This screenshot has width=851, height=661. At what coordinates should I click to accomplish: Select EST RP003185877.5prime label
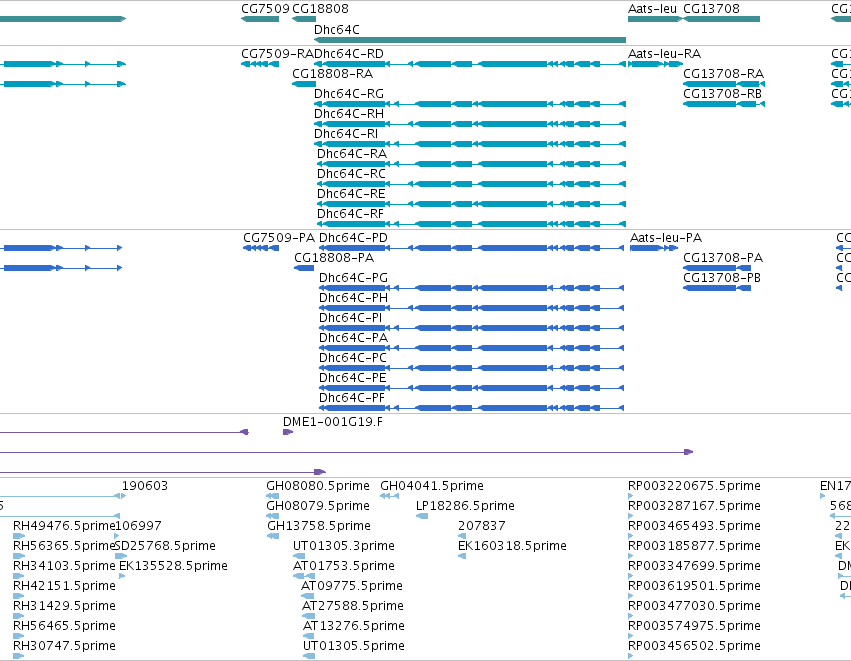[x=694, y=546]
